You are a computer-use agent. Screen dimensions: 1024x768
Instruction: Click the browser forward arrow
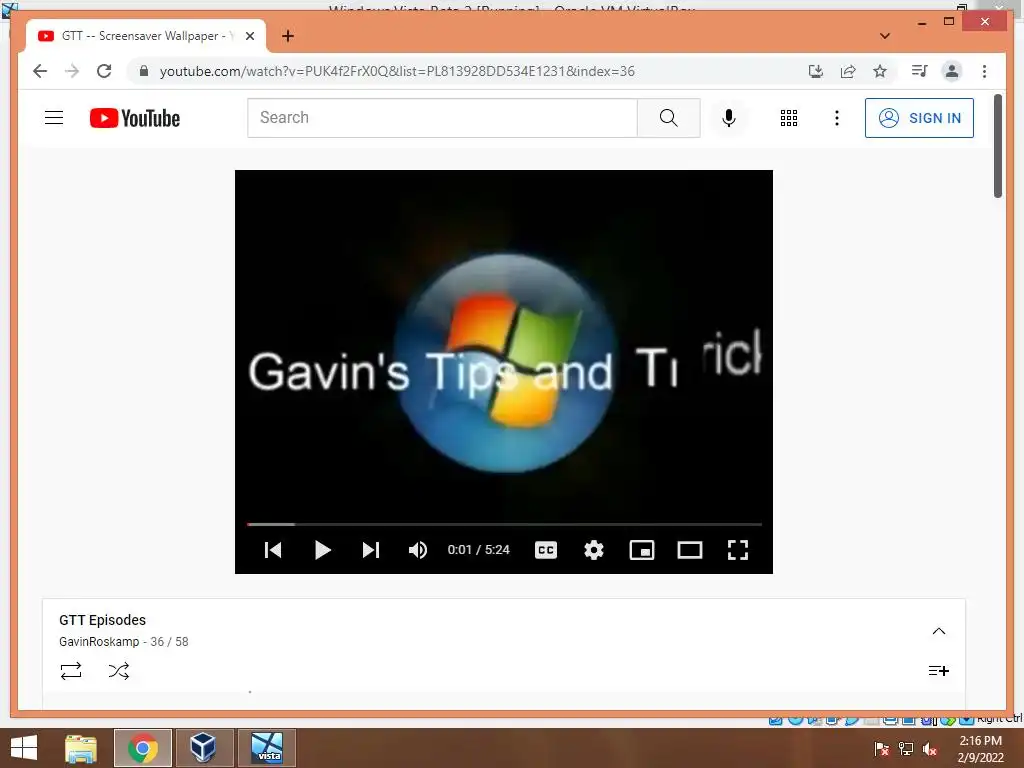pos(72,71)
